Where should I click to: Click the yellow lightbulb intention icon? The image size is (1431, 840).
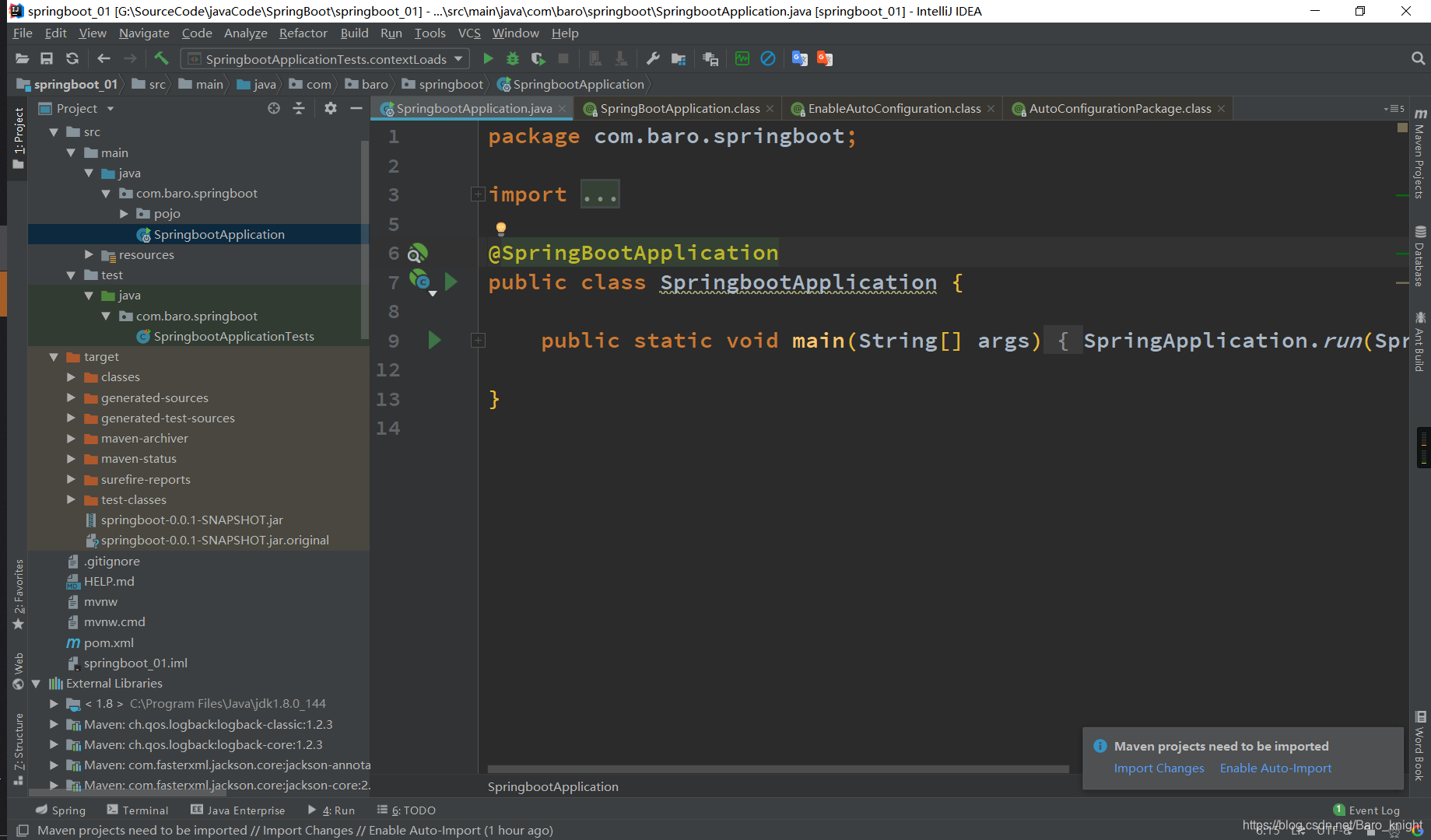[x=501, y=229]
